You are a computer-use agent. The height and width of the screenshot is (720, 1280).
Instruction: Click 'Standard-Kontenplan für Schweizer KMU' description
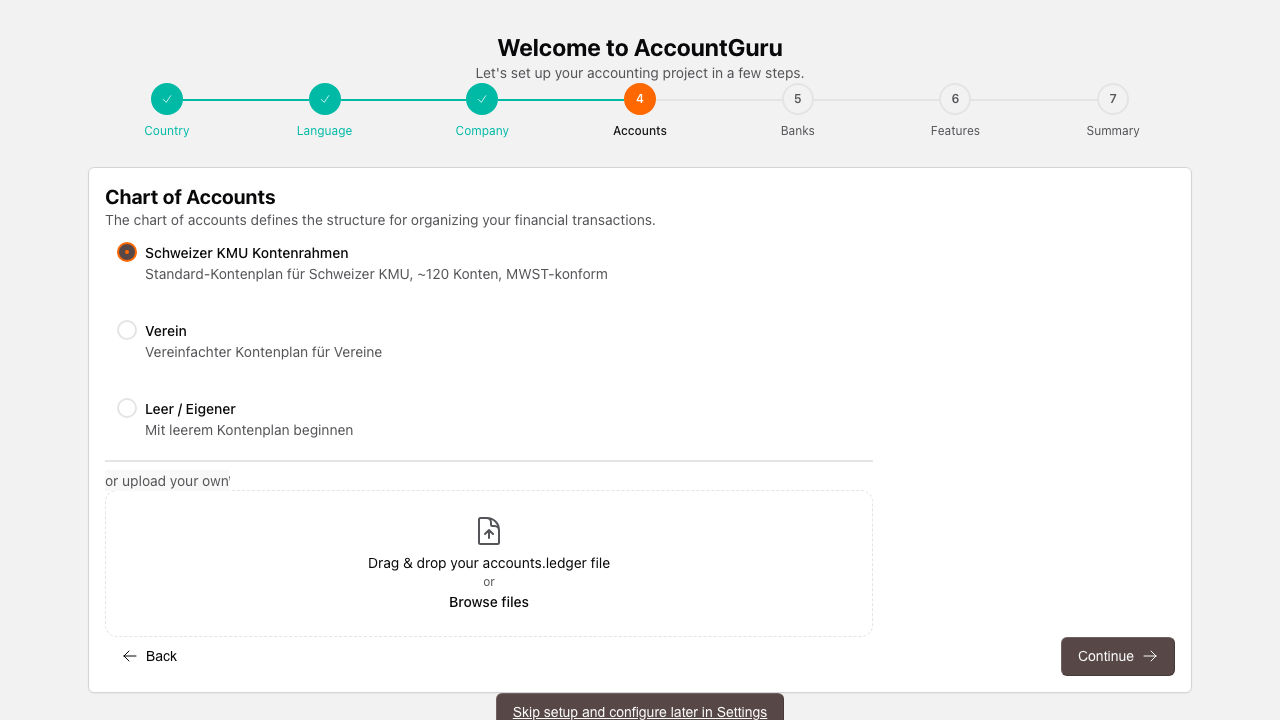click(376, 274)
